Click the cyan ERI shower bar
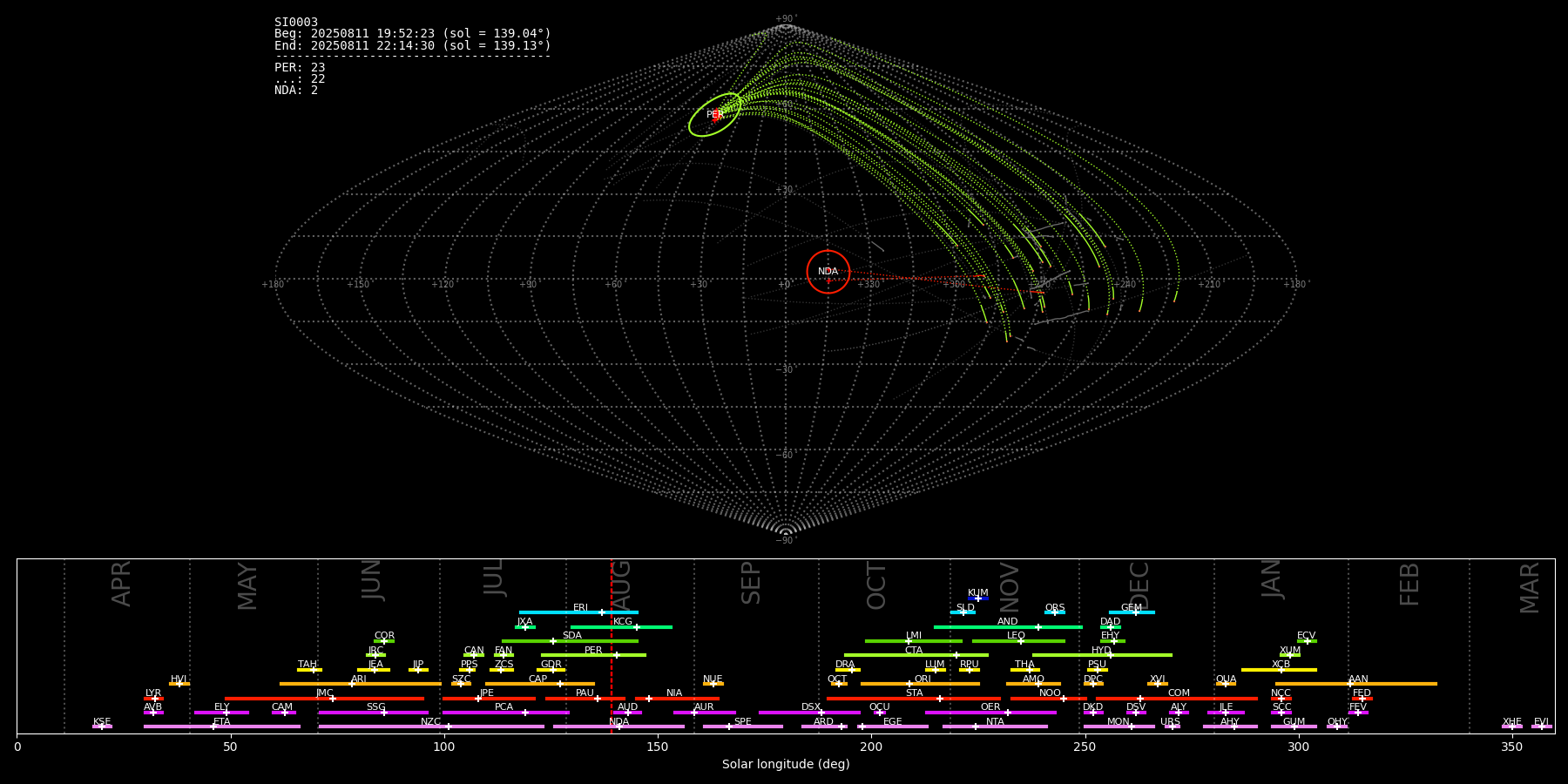The width and height of the screenshot is (1568, 784). [x=578, y=612]
